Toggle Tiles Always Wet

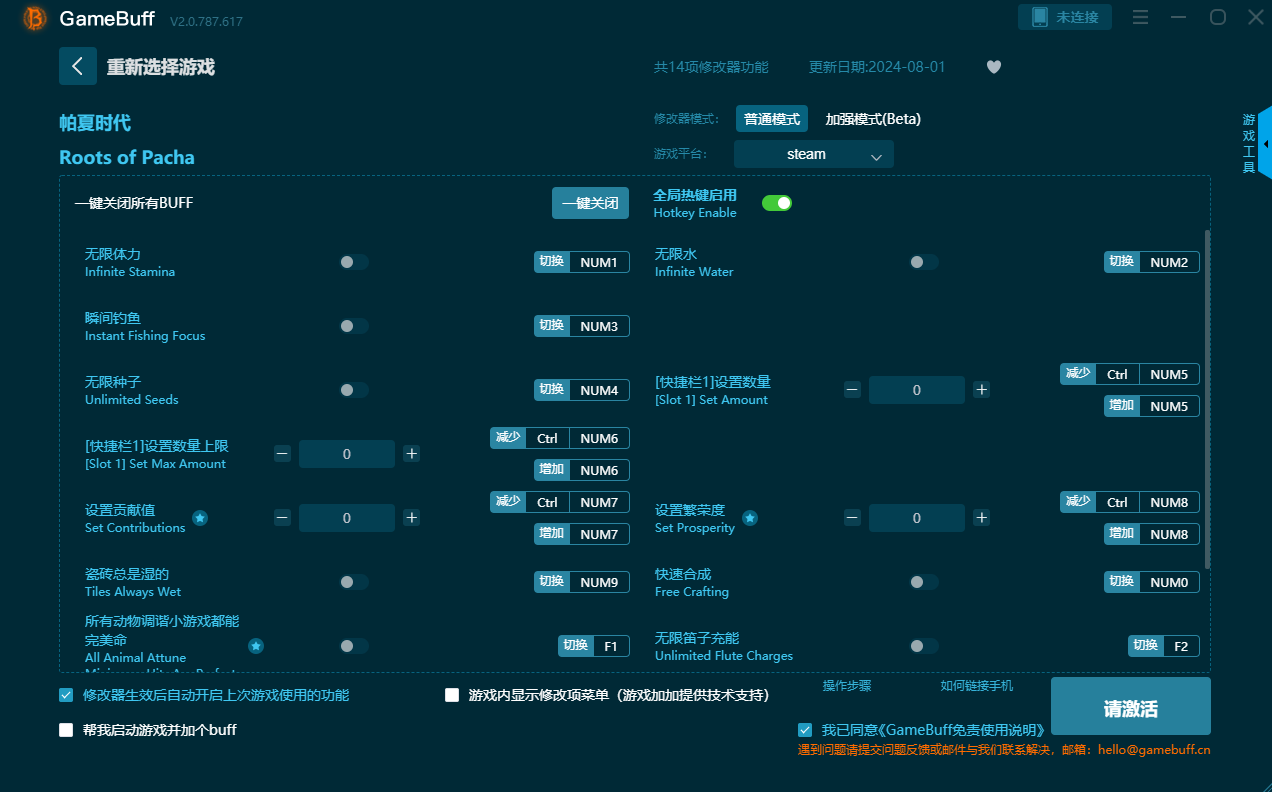[354, 582]
